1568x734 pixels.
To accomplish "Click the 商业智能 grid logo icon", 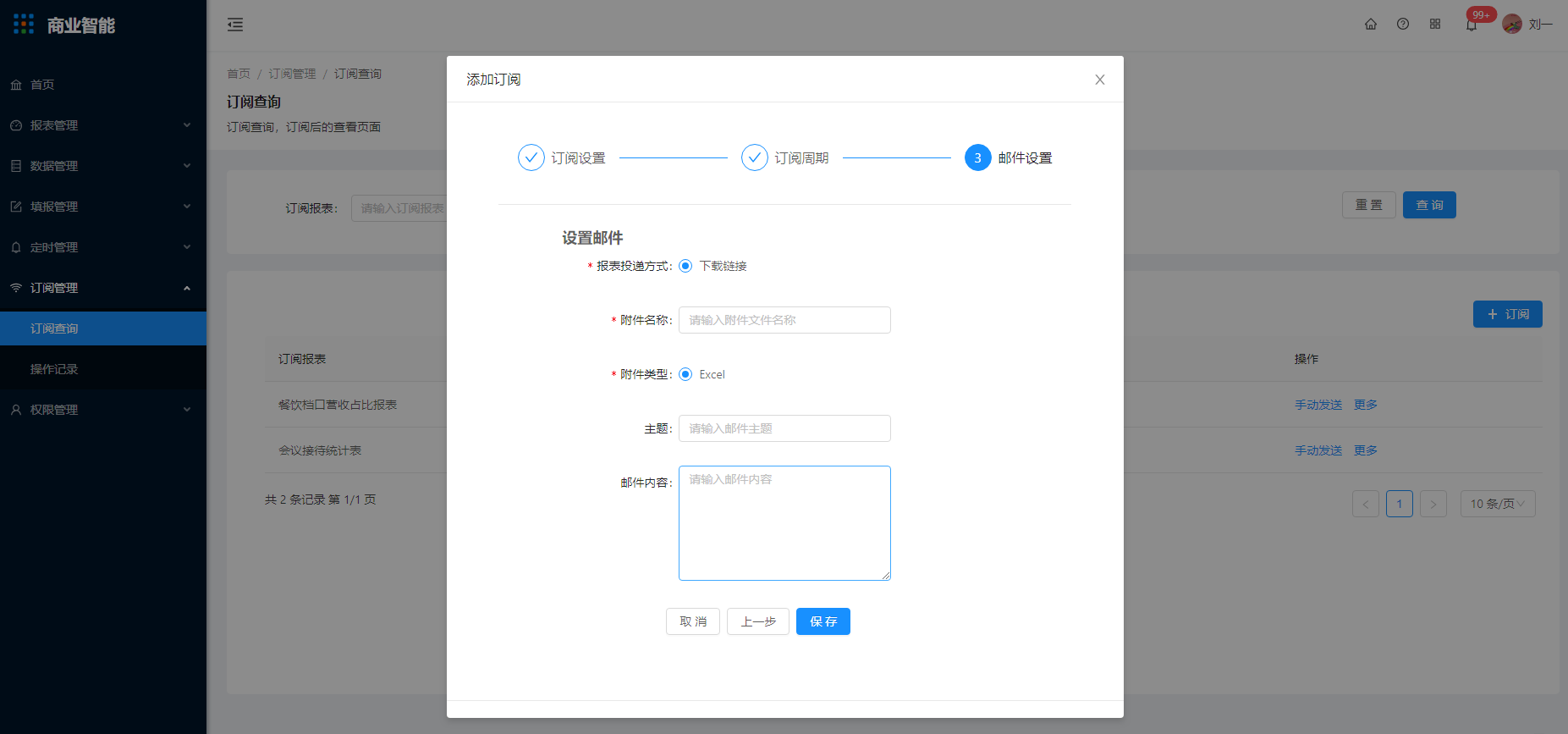I will [24, 25].
